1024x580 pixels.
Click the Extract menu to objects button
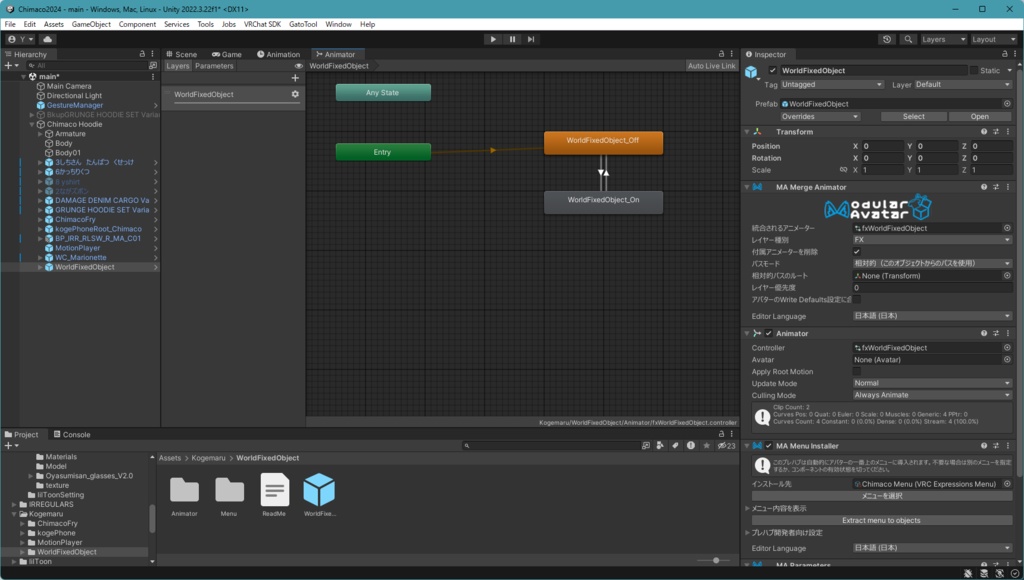(x=881, y=521)
